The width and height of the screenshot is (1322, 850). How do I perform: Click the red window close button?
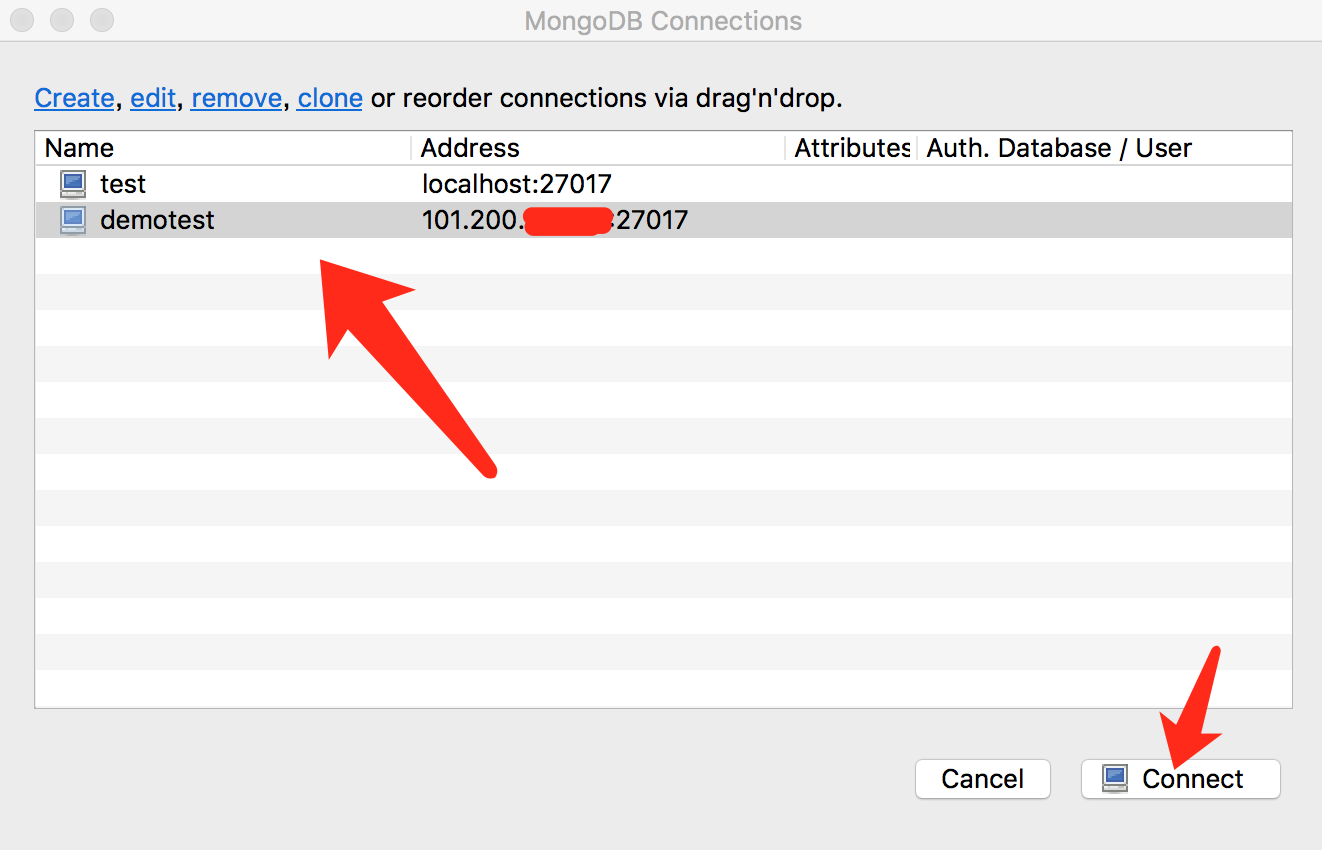[22, 20]
